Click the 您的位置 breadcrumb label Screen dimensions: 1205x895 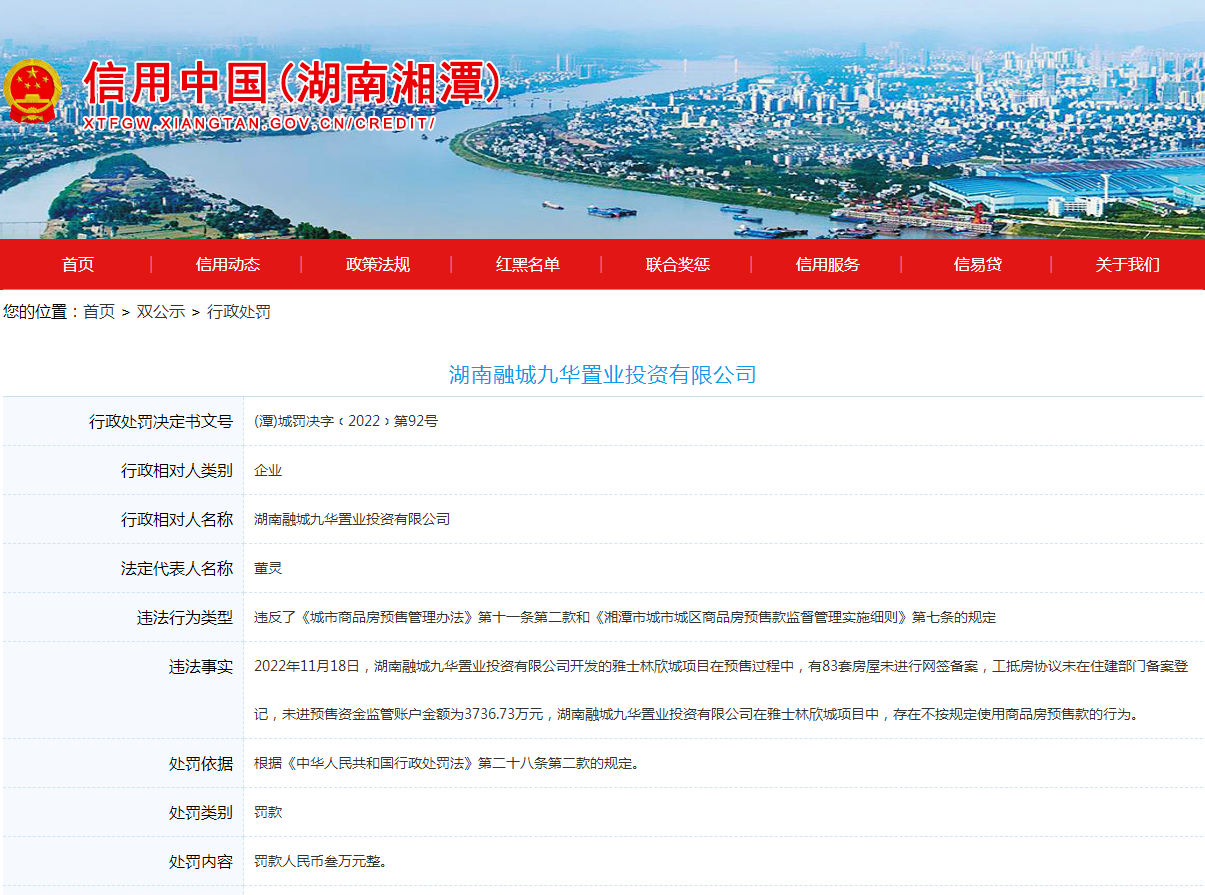[x=39, y=311]
